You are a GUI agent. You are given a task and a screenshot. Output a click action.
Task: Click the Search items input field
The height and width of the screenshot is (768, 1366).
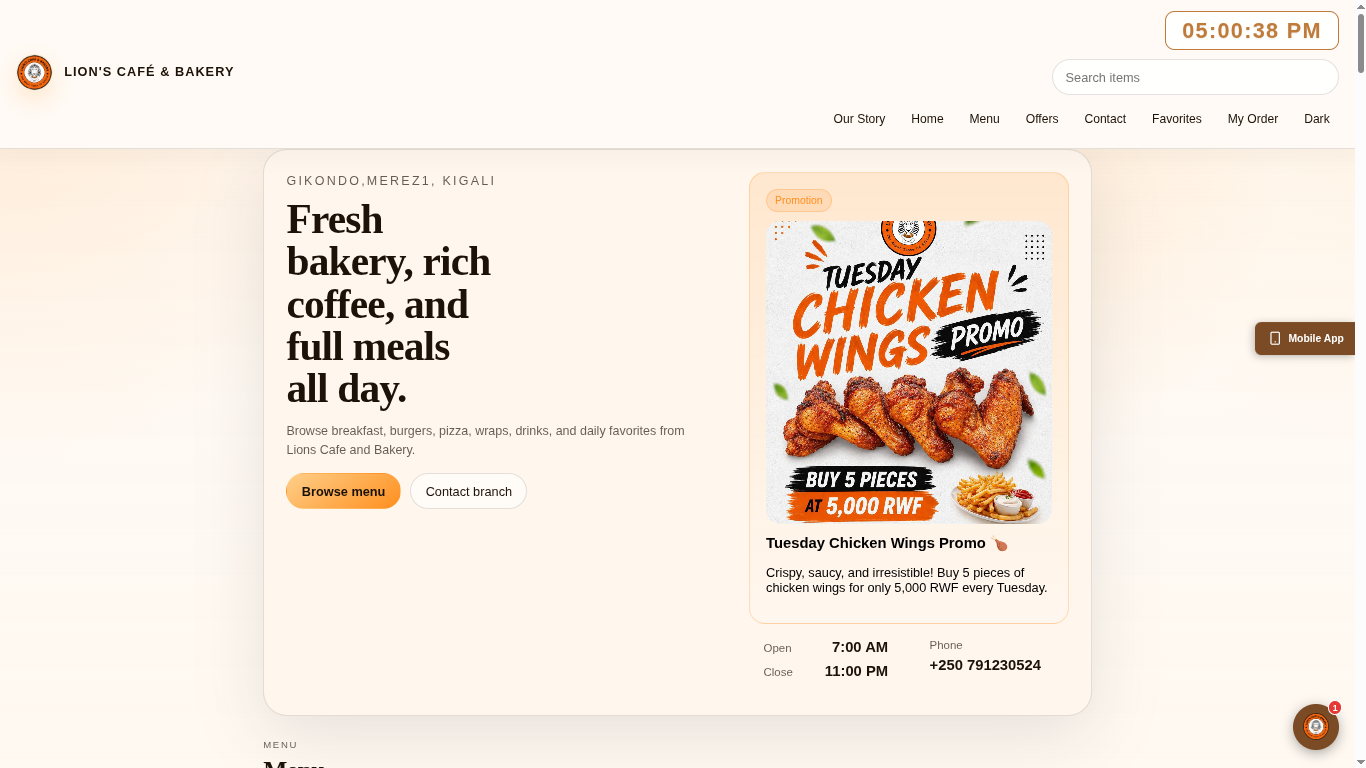(x=1195, y=77)
